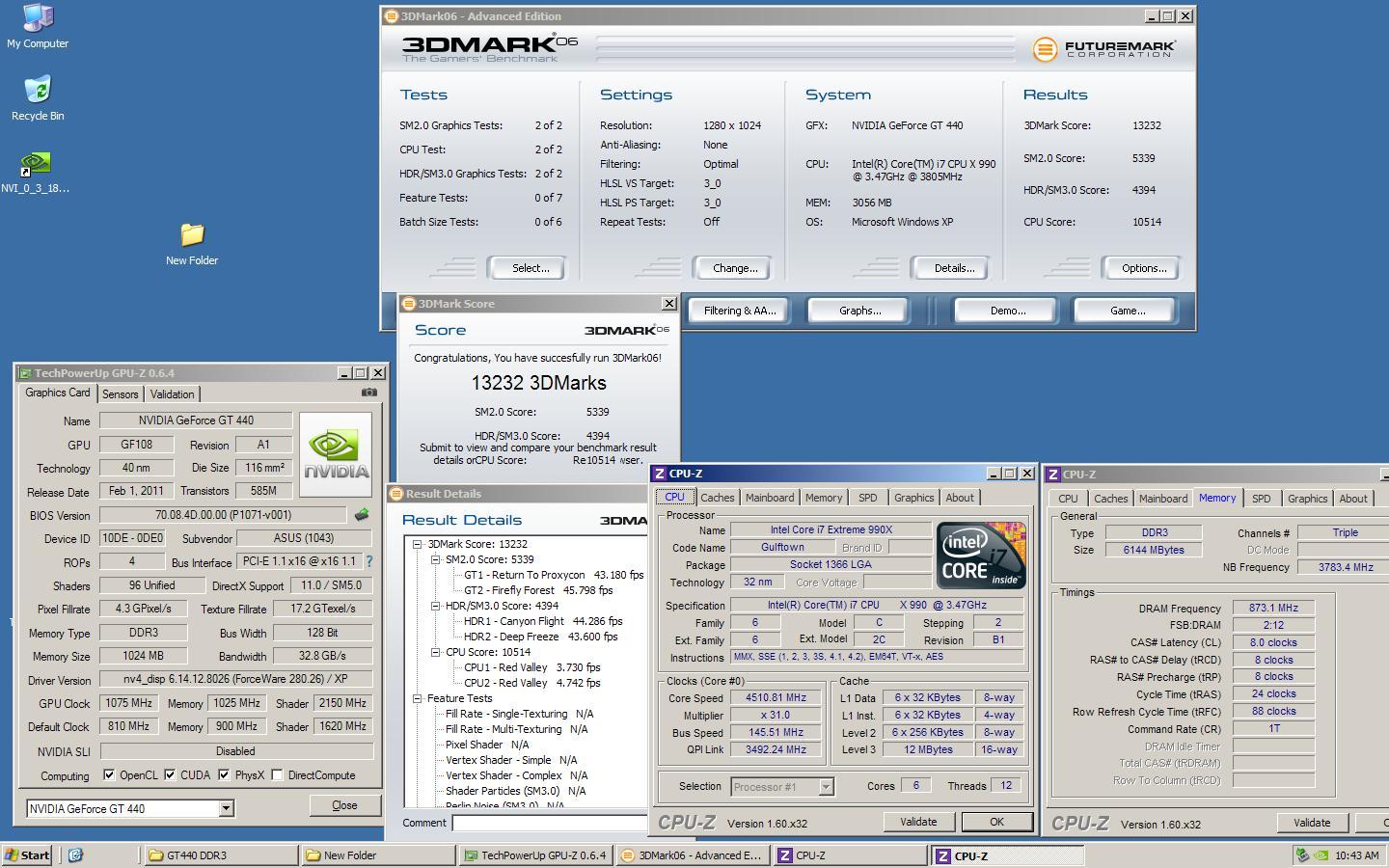The height and width of the screenshot is (868, 1389).
Task: Click quick launch icon beside Start
Action: [x=75, y=855]
